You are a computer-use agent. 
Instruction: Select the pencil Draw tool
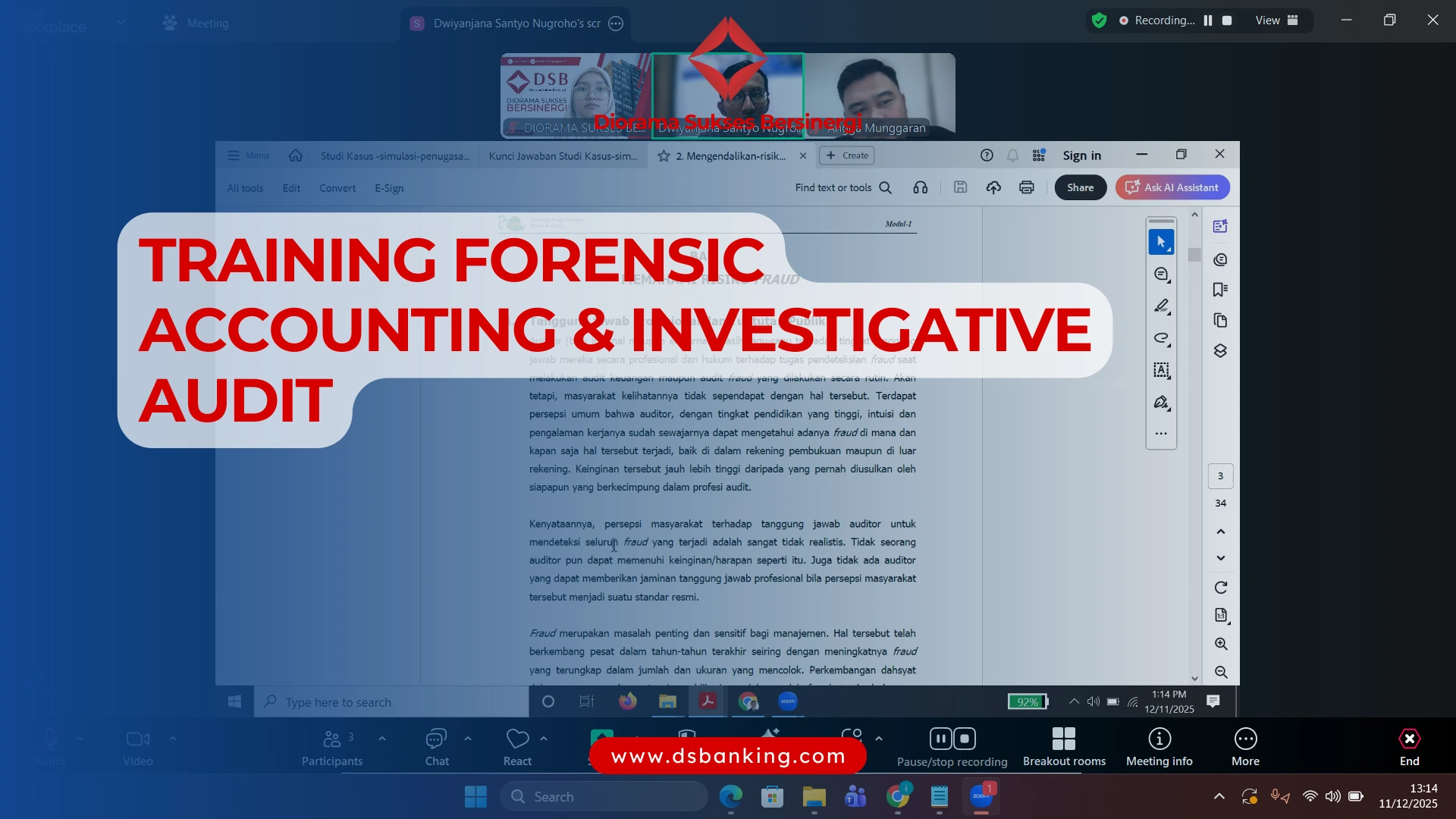[1161, 306]
